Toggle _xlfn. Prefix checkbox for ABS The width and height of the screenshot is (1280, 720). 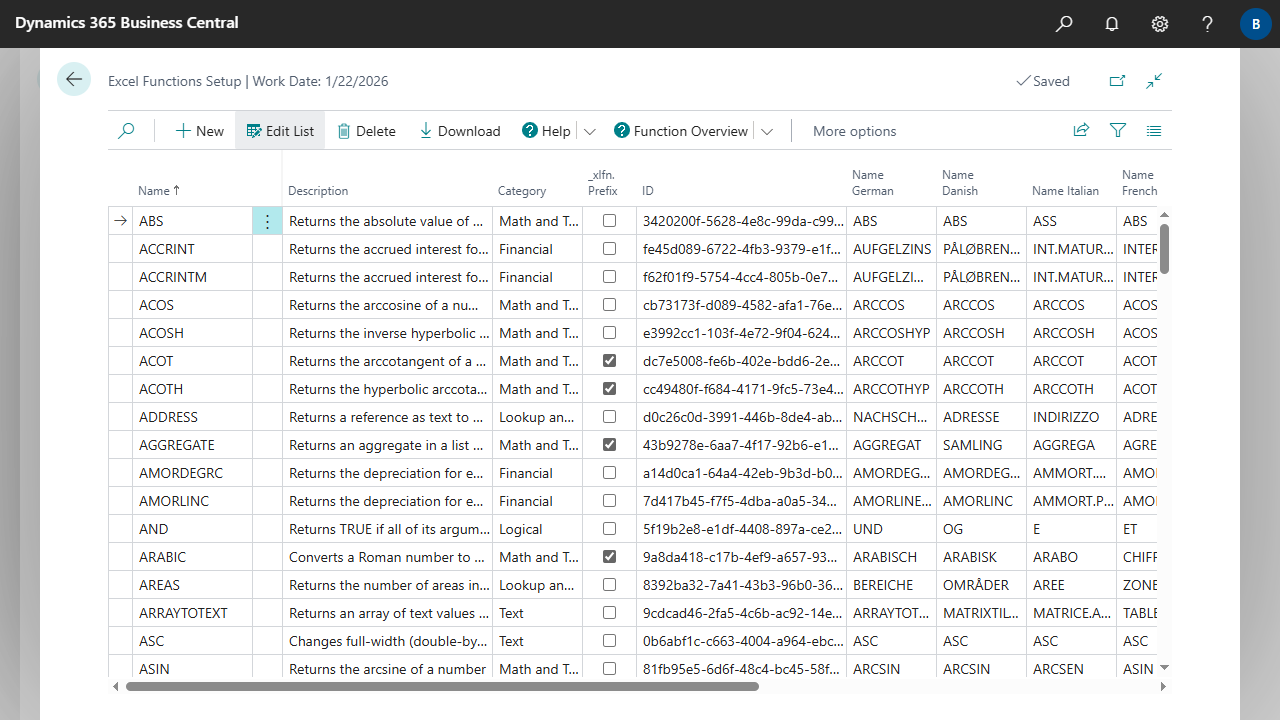point(609,221)
